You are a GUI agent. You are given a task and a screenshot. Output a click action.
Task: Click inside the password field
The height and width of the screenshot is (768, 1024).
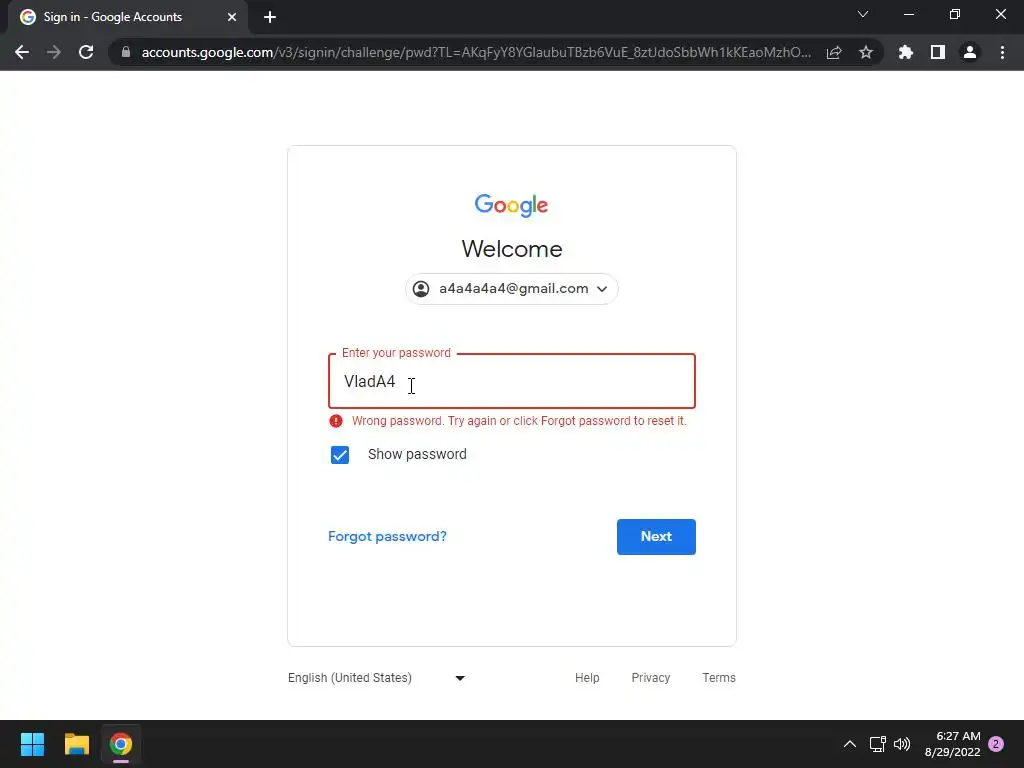[511, 381]
